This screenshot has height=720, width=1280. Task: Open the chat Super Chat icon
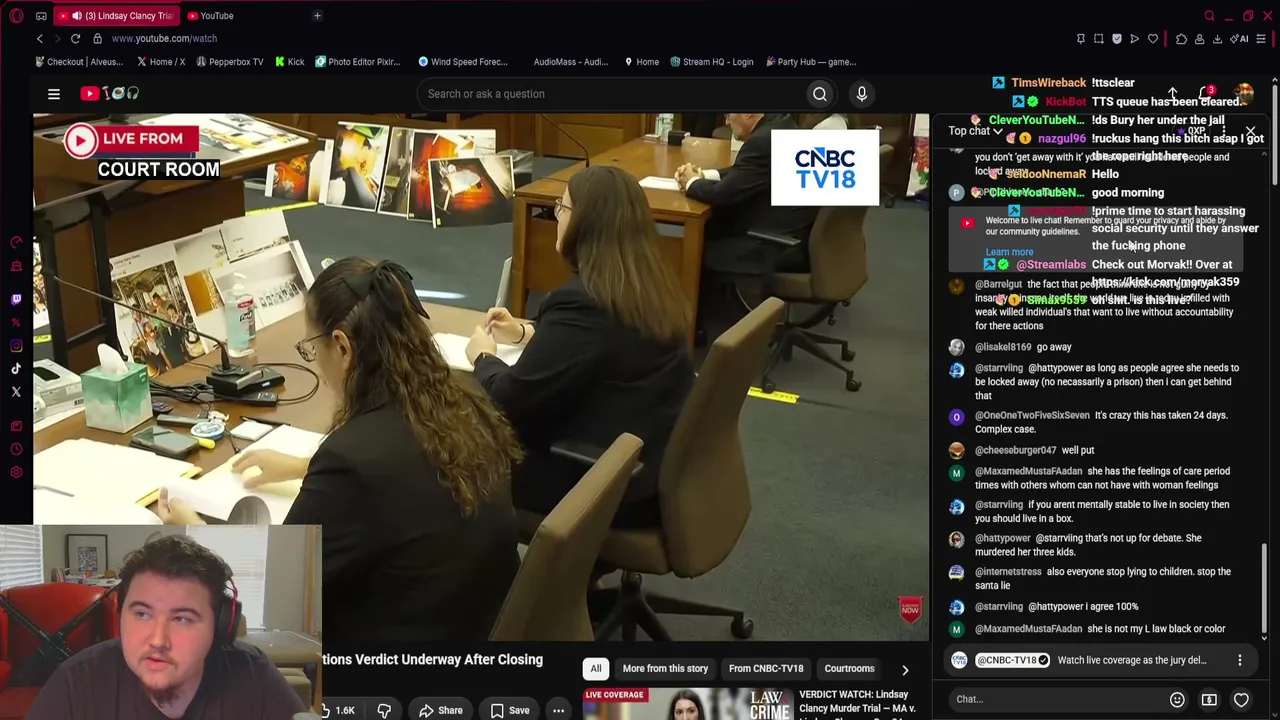coord(1209,700)
